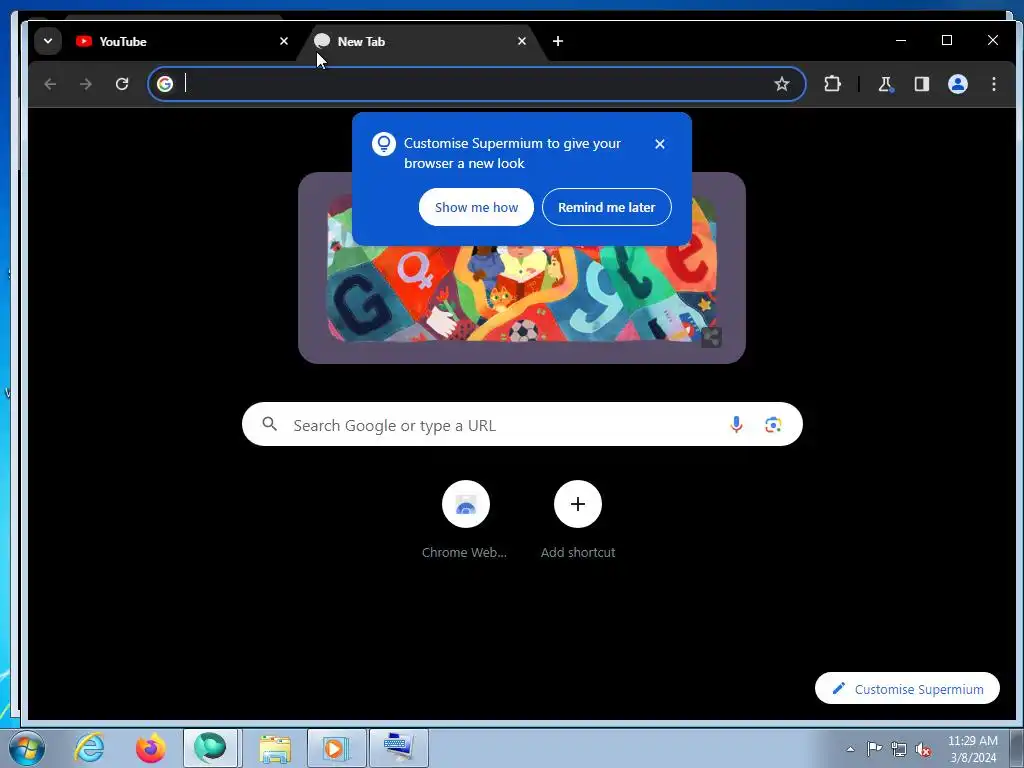Select the New Tab tab
The width and height of the screenshot is (1024, 768).
tap(418, 41)
